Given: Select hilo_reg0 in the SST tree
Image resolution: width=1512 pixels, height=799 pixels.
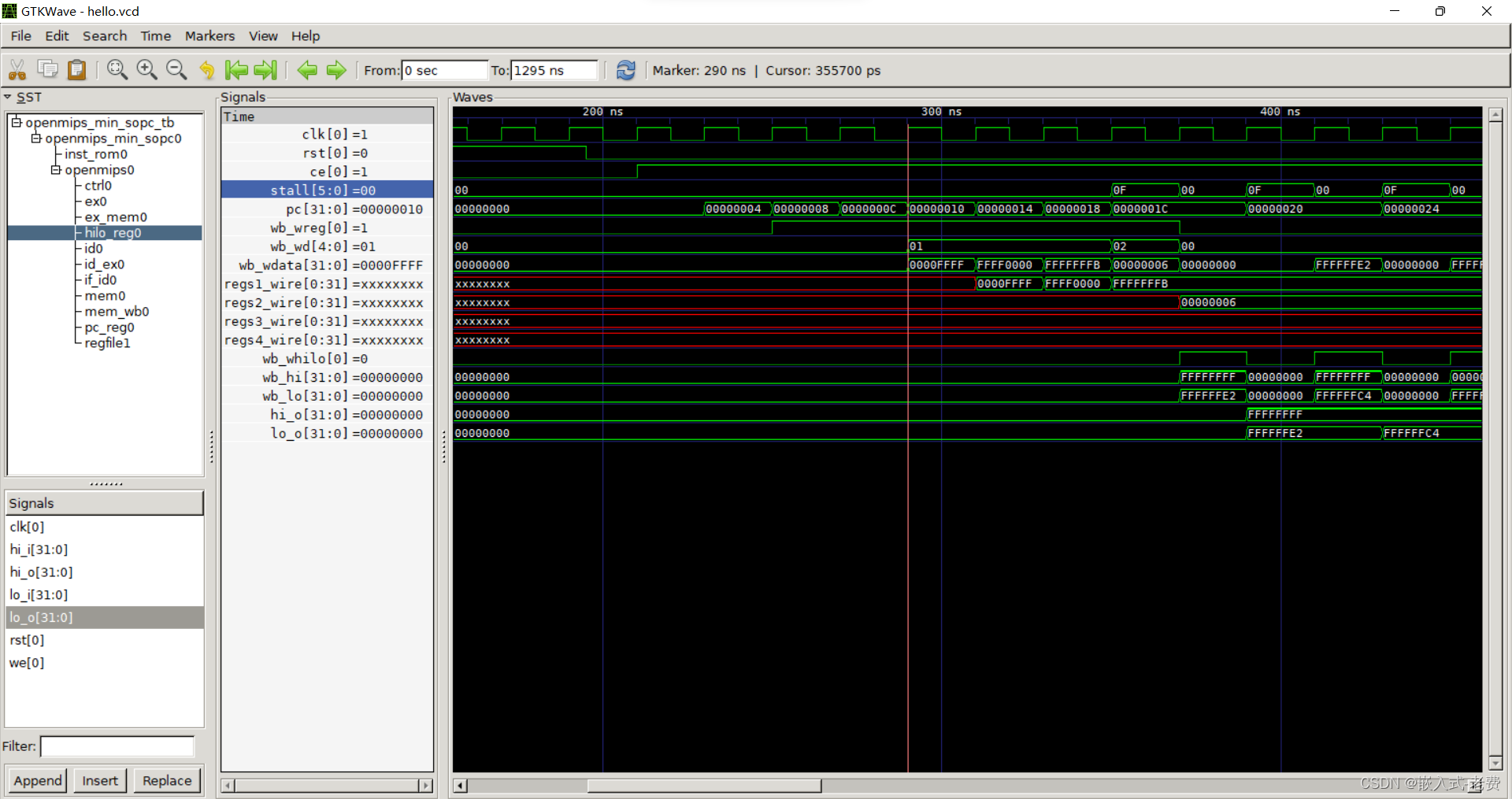Looking at the screenshot, I should click(x=113, y=232).
